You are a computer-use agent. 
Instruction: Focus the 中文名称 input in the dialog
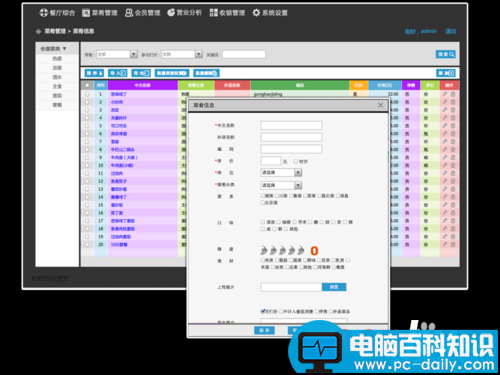[x=291, y=125]
